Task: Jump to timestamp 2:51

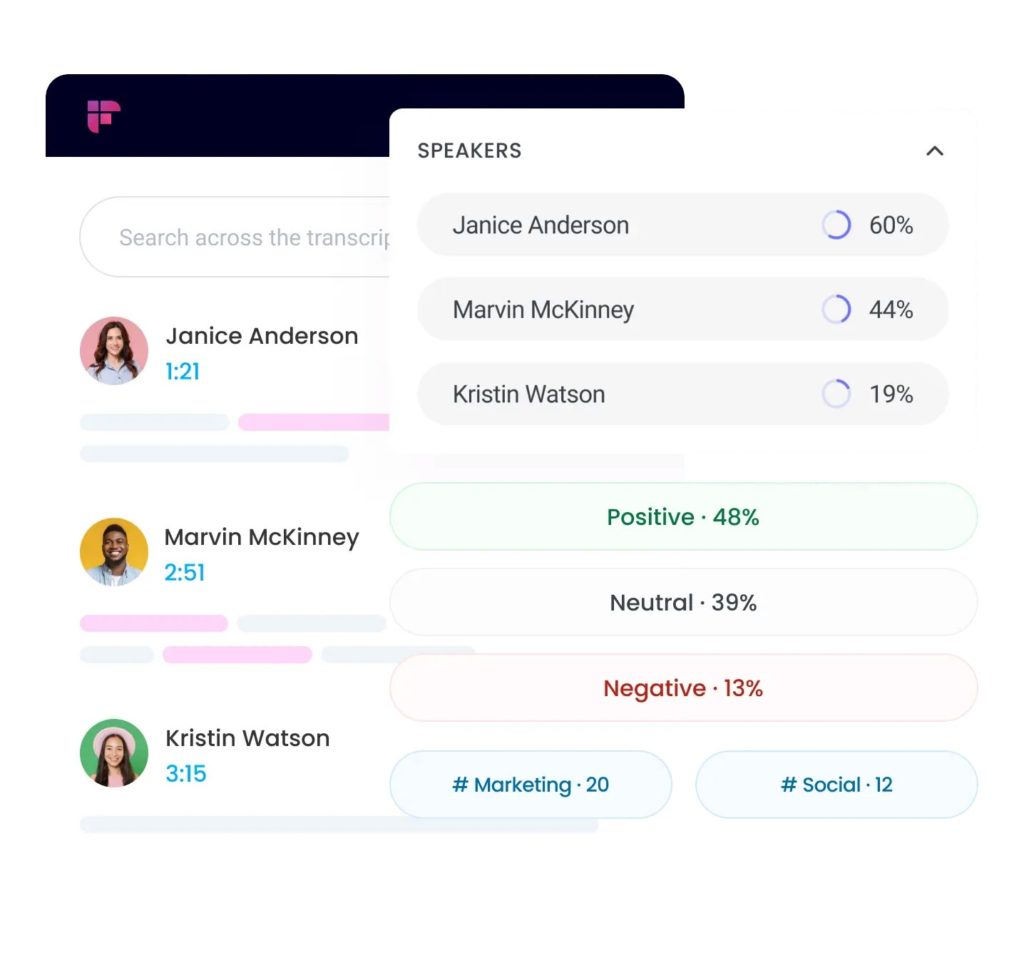Action: point(185,573)
